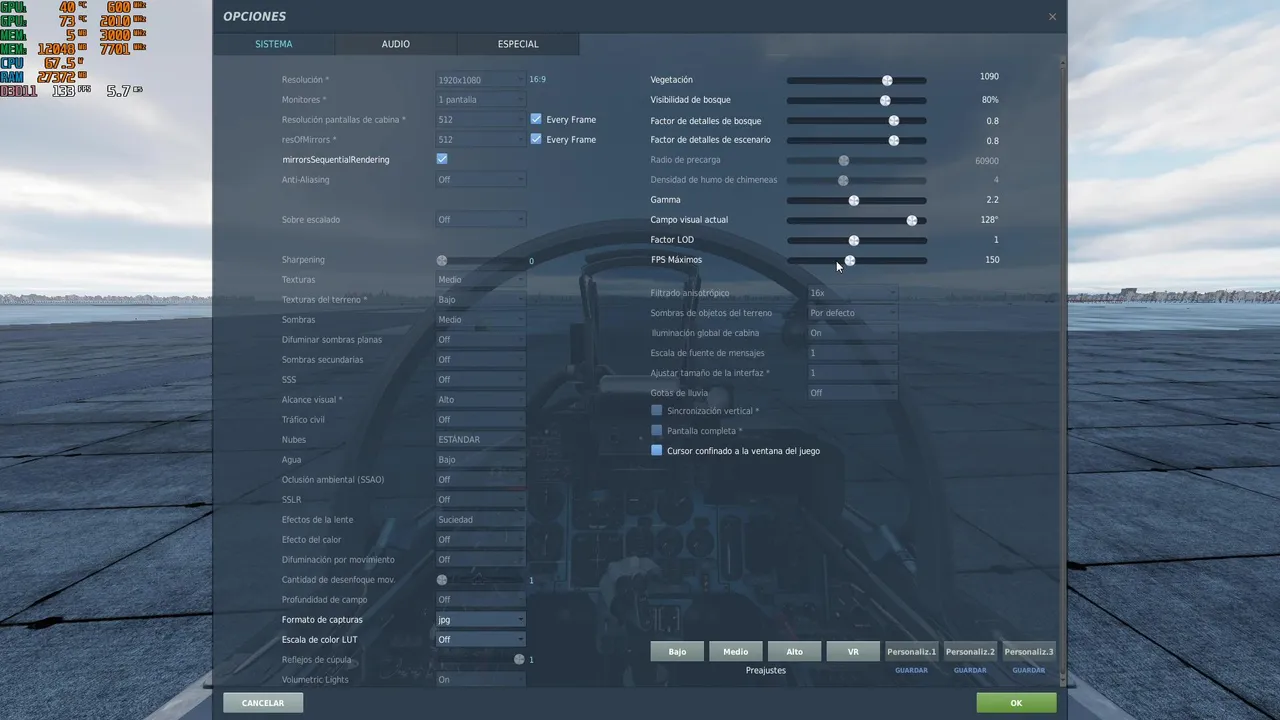
Task: Open the Sobre escalado dropdown
Action: tap(480, 220)
